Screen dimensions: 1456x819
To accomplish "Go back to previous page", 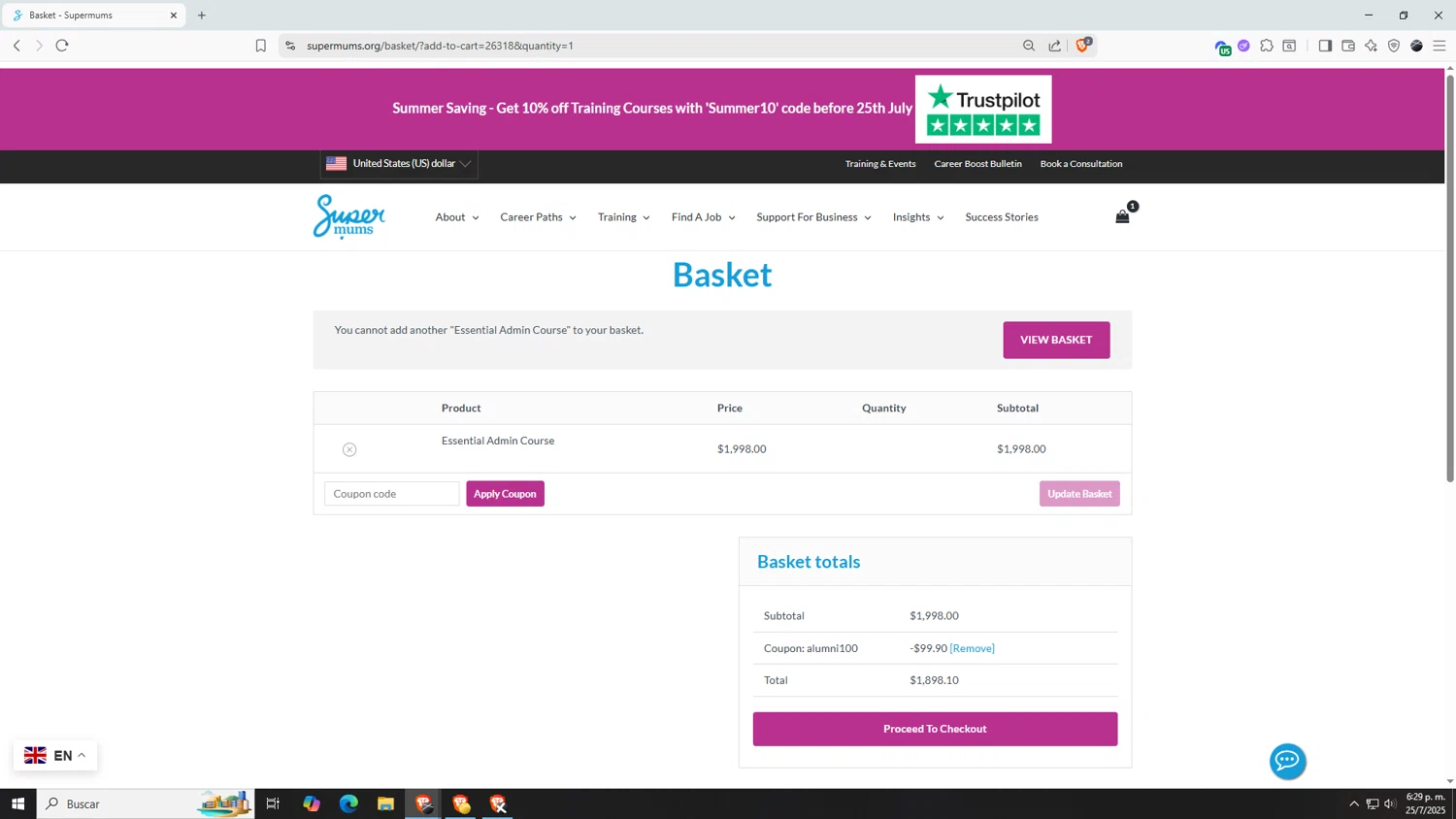I will (x=17, y=46).
